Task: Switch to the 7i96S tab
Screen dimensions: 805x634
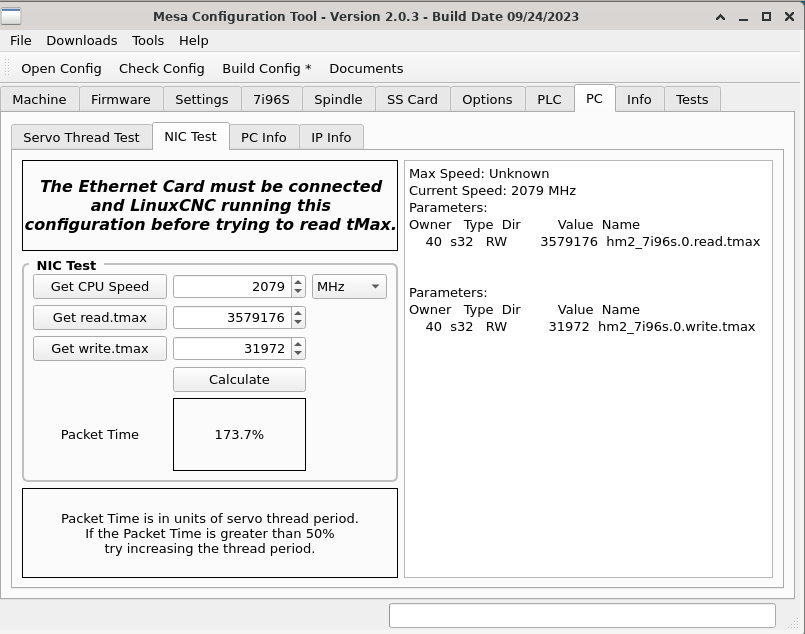Action: click(272, 99)
